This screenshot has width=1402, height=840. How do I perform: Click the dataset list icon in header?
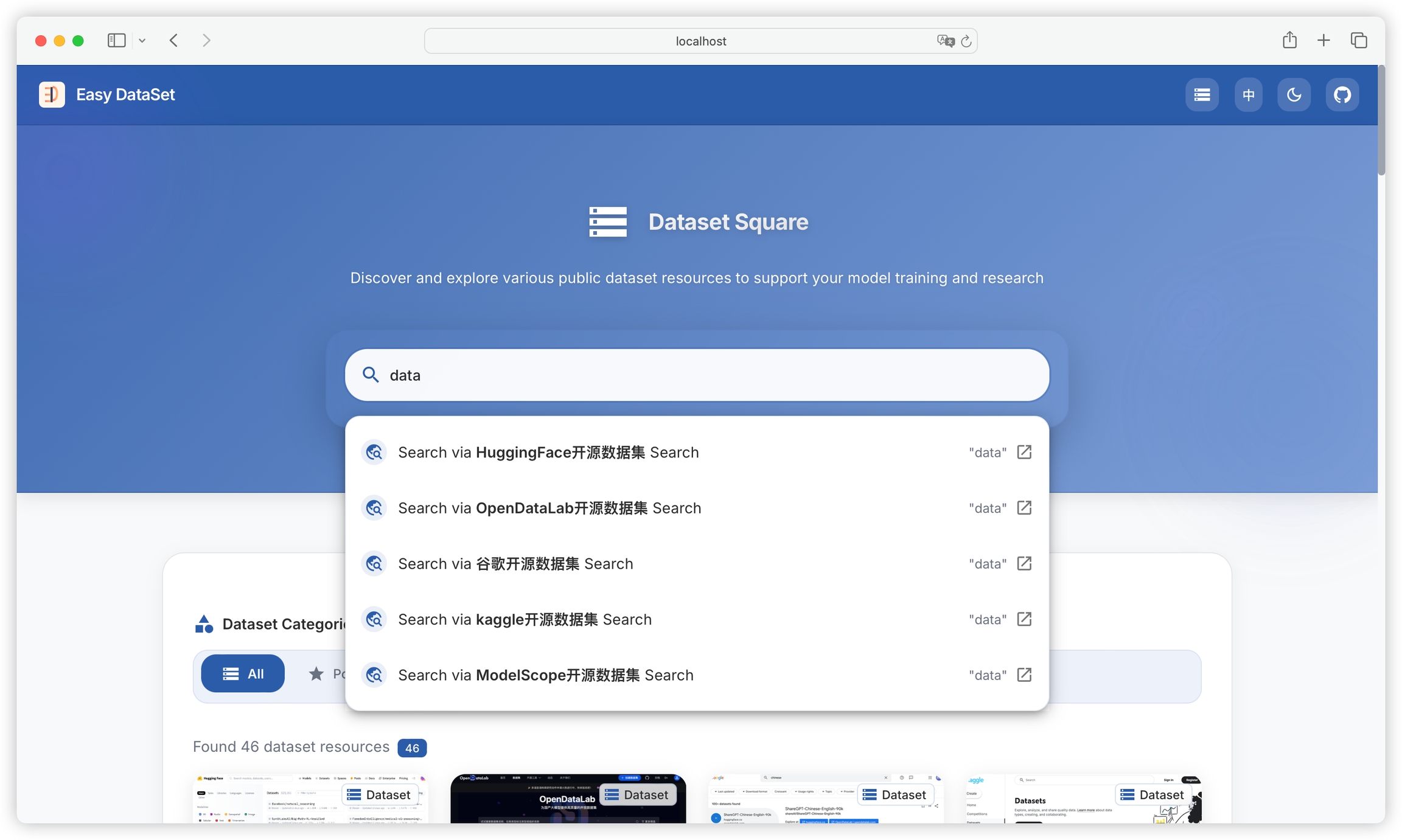pyautogui.click(x=1201, y=95)
